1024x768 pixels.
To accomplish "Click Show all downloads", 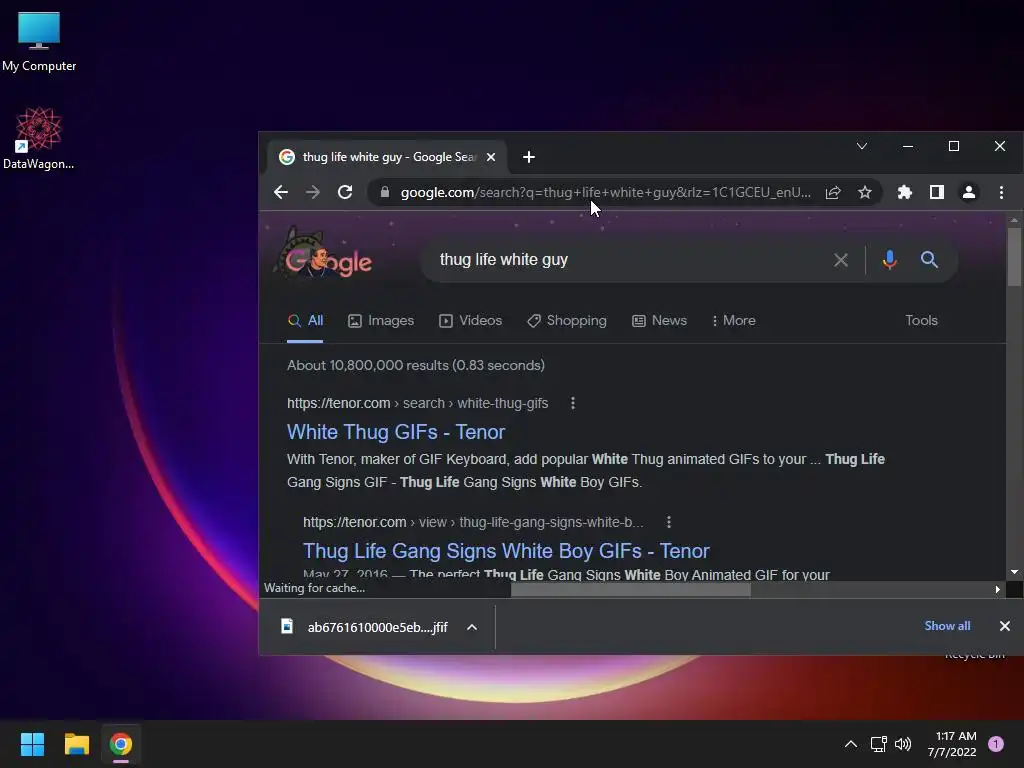I will click(947, 626).
